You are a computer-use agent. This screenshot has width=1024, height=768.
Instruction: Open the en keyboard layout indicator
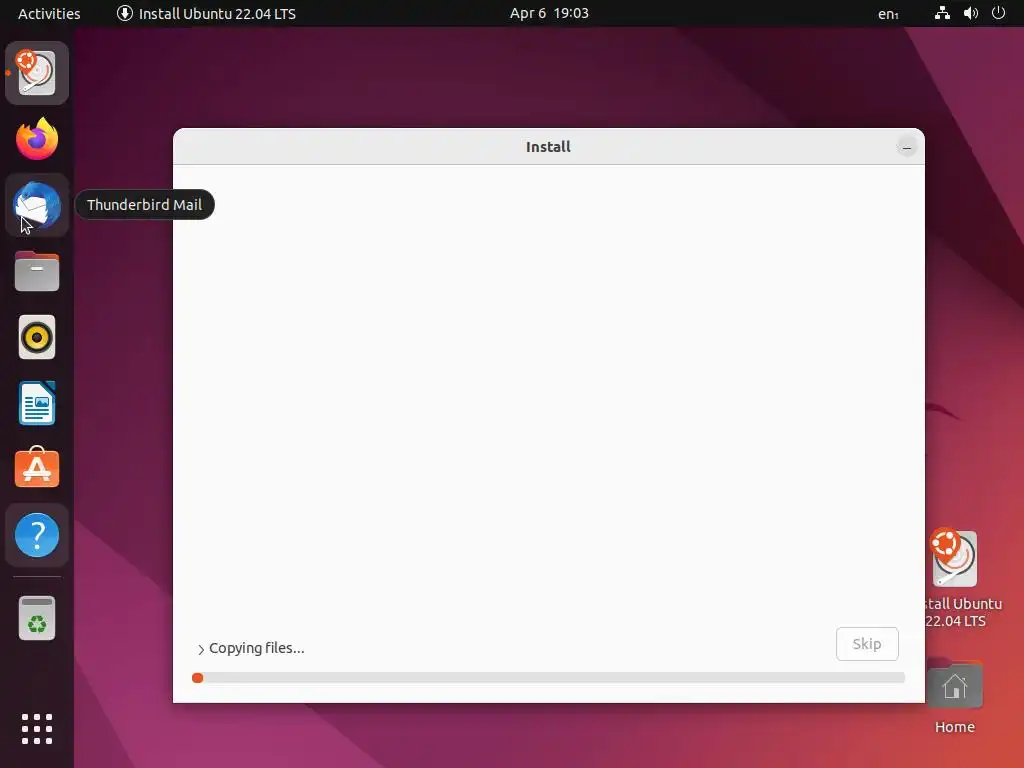pos(888,14)
